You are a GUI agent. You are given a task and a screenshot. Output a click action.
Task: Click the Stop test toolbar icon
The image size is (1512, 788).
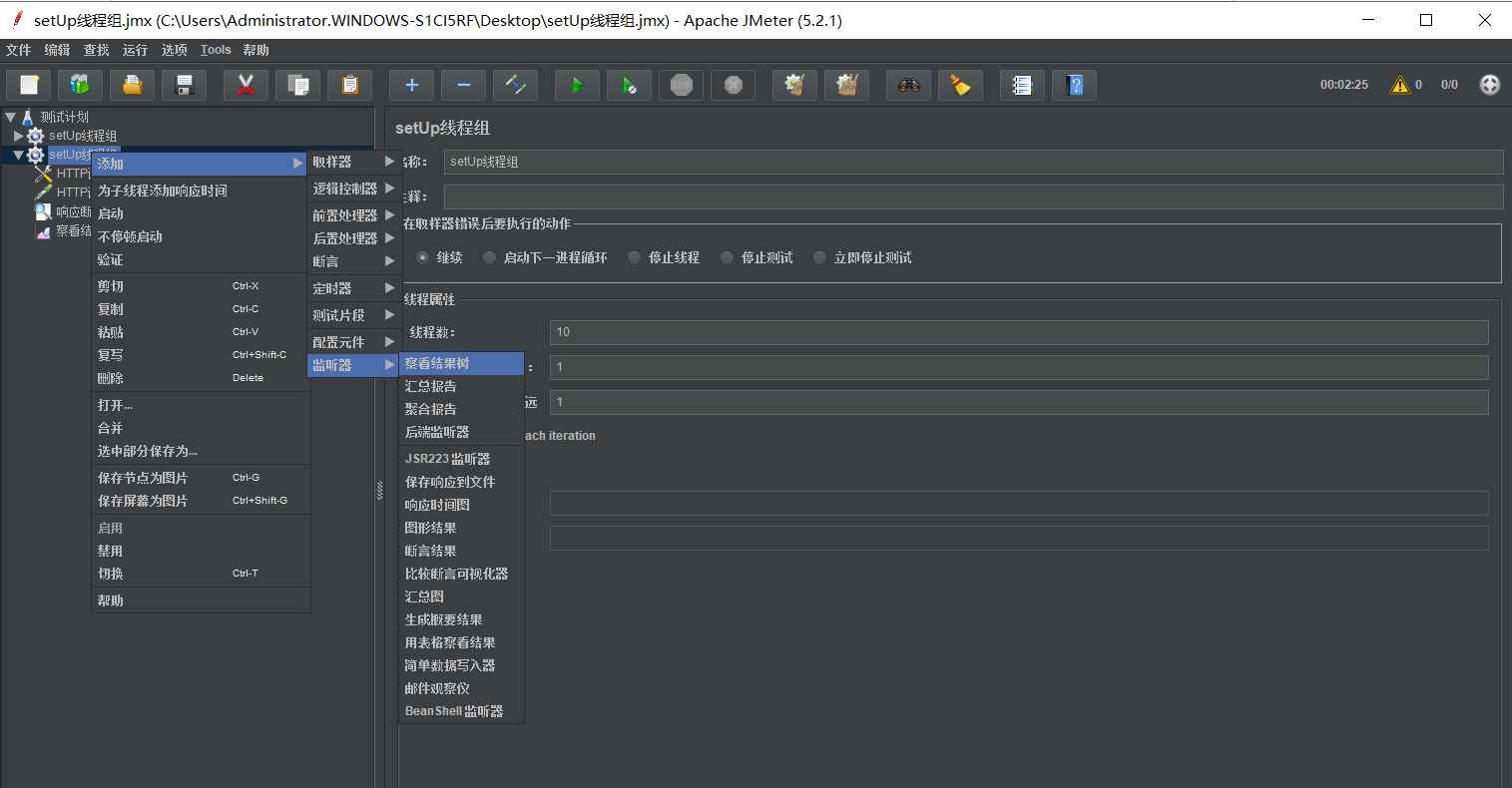point(681,85)
